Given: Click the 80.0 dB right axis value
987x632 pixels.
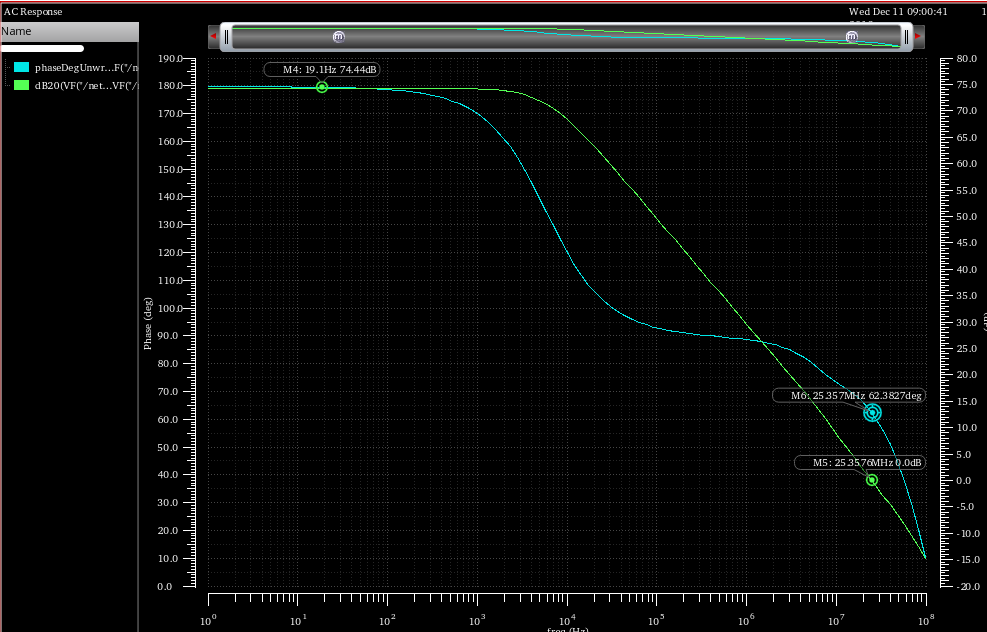Looking at the screenshot, I should pos(966,59).
